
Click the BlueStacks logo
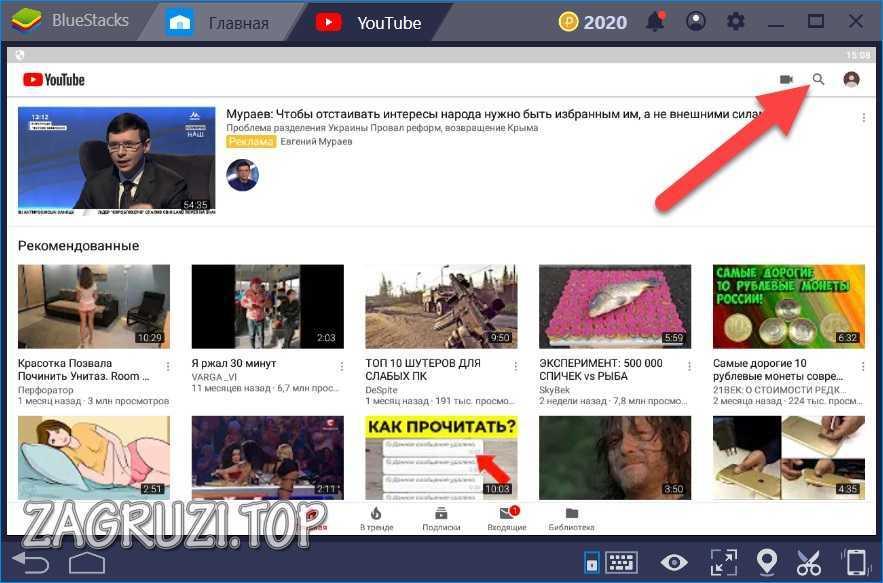[26, 21]
